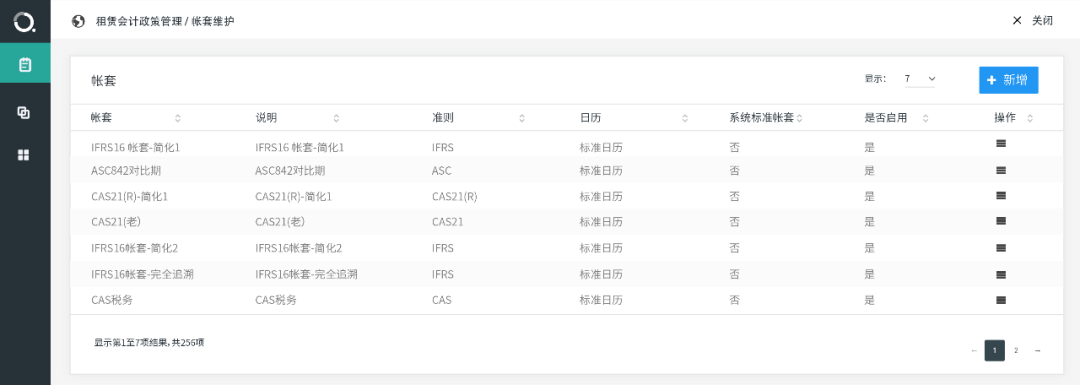The width and height of the screenshot is (1080, 385).
Task: Go to next page with right arrow
Action: pyautogui.click(x=1037, y=351)
